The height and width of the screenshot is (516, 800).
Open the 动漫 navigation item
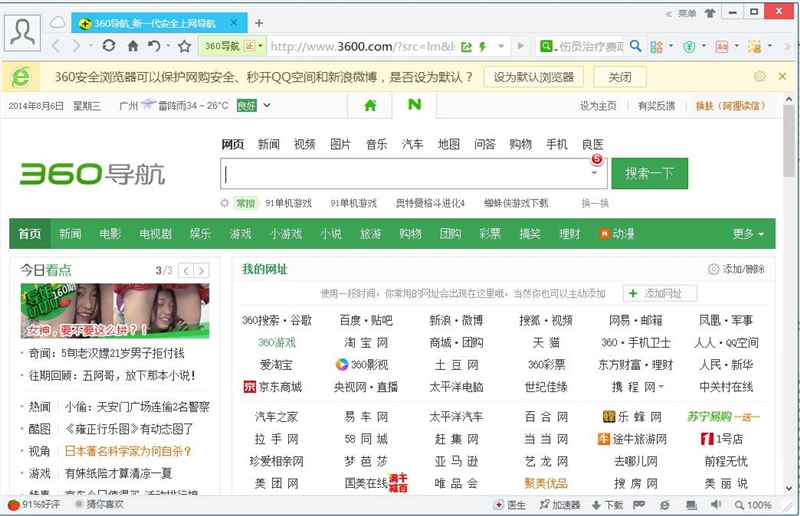click(x=617, y=234)
